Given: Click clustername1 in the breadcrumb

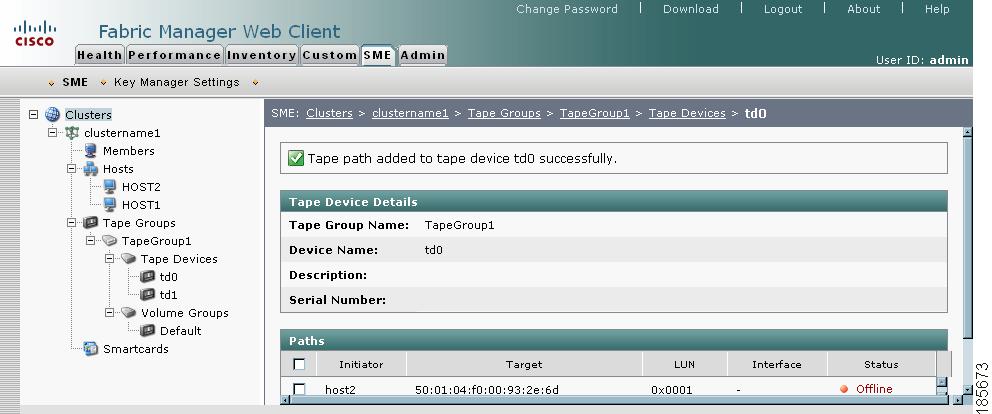Looking at the screenshot, I should (x=410, y=113).
